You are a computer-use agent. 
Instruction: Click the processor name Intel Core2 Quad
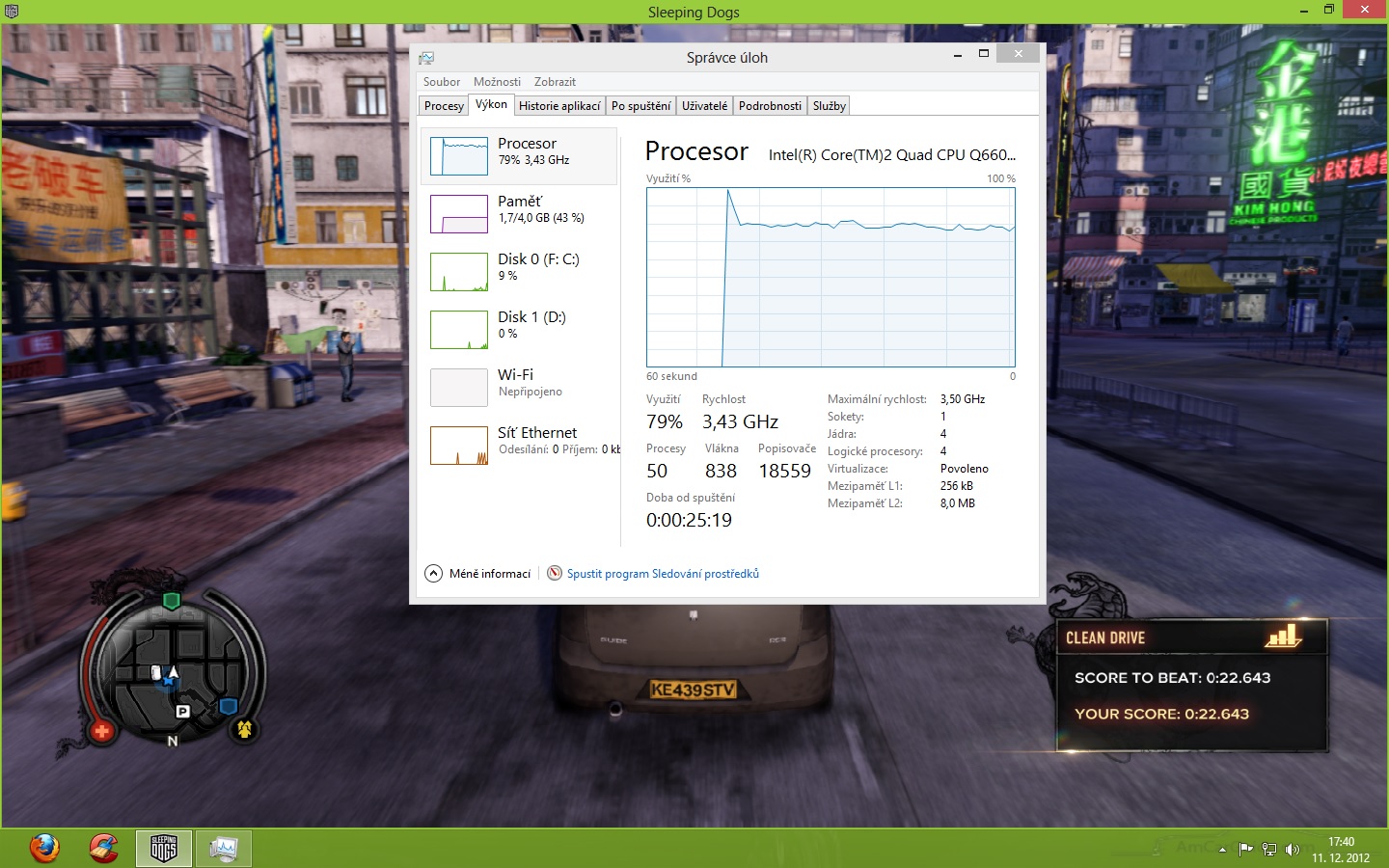[x=892, y=154]
